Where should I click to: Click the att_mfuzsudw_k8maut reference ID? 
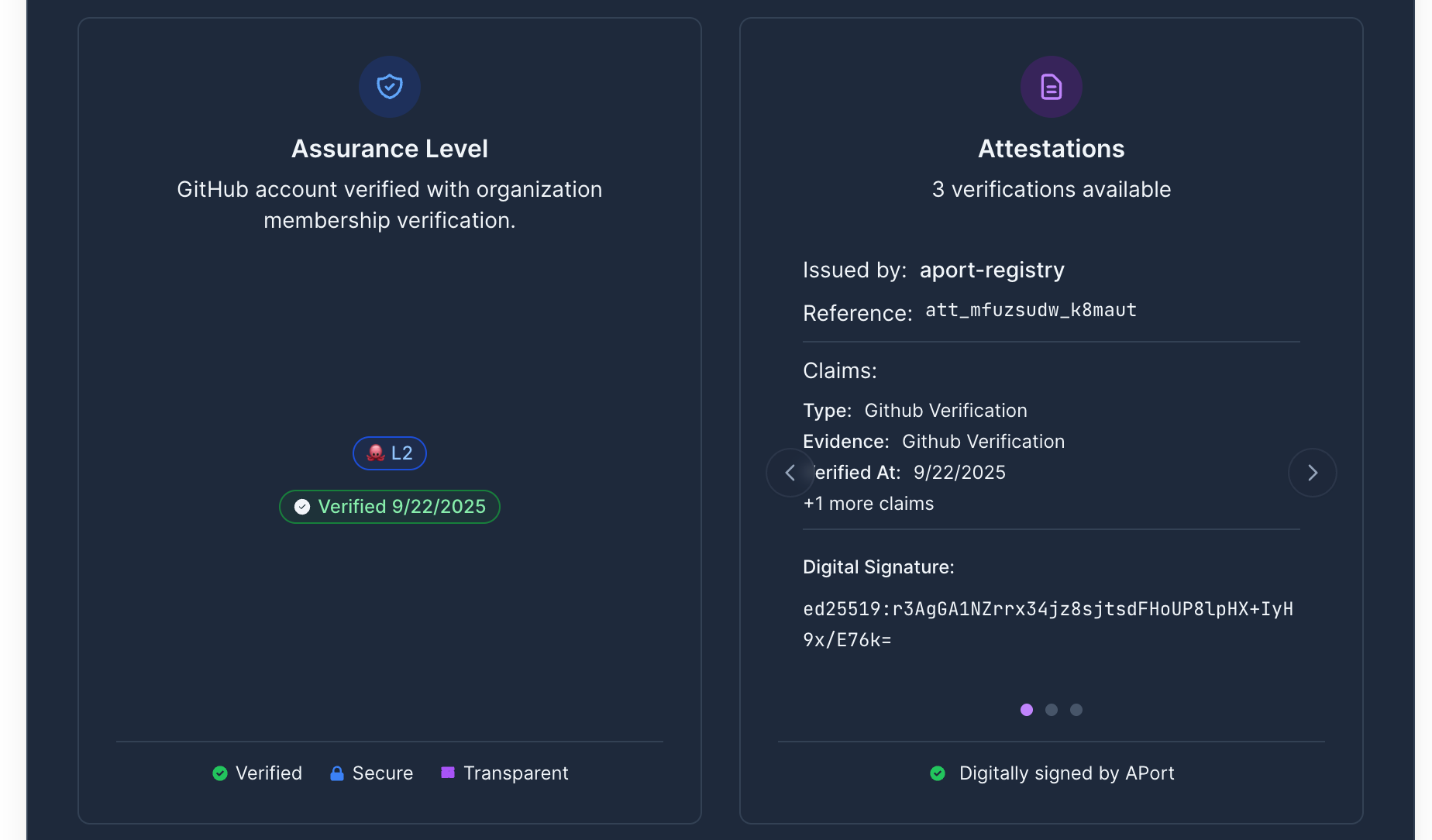pos(1031,310)
